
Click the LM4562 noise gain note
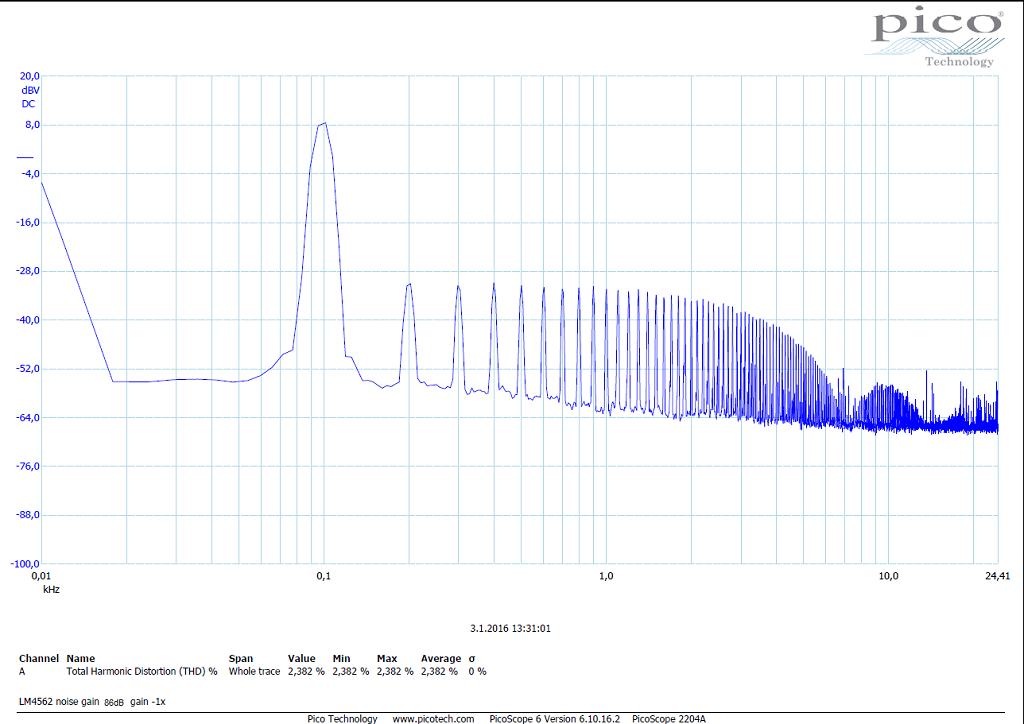coord(59,702)
